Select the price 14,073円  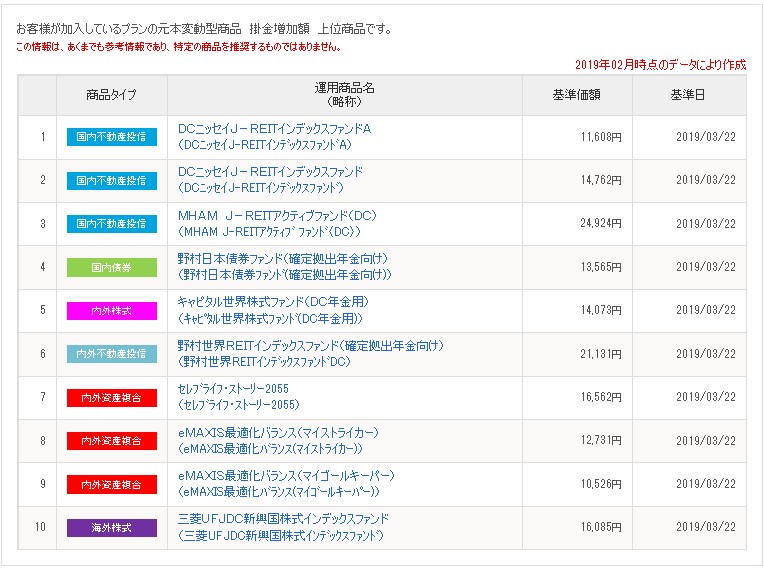601,310
